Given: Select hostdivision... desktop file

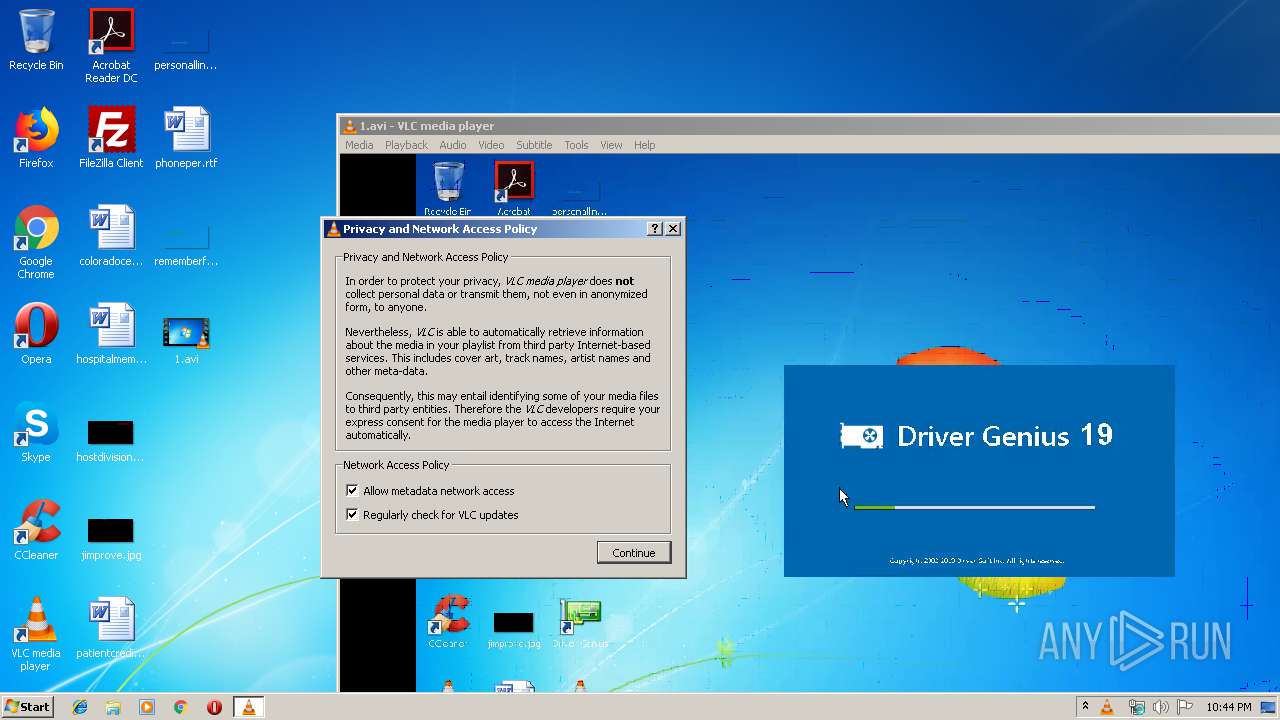Looking at the screenshot, I should tap(111, 440).
